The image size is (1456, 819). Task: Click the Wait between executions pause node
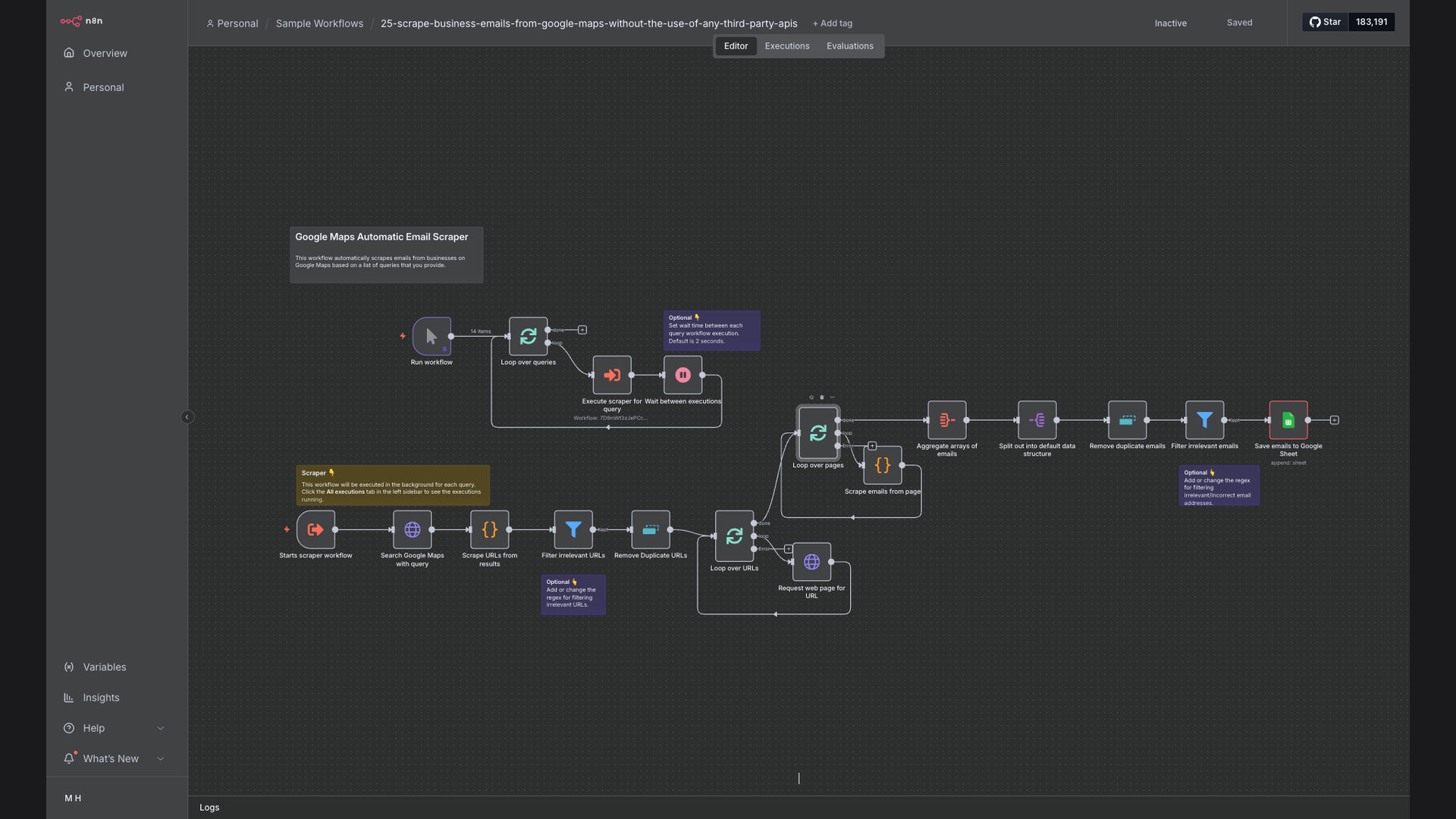(x=682, y=375)
